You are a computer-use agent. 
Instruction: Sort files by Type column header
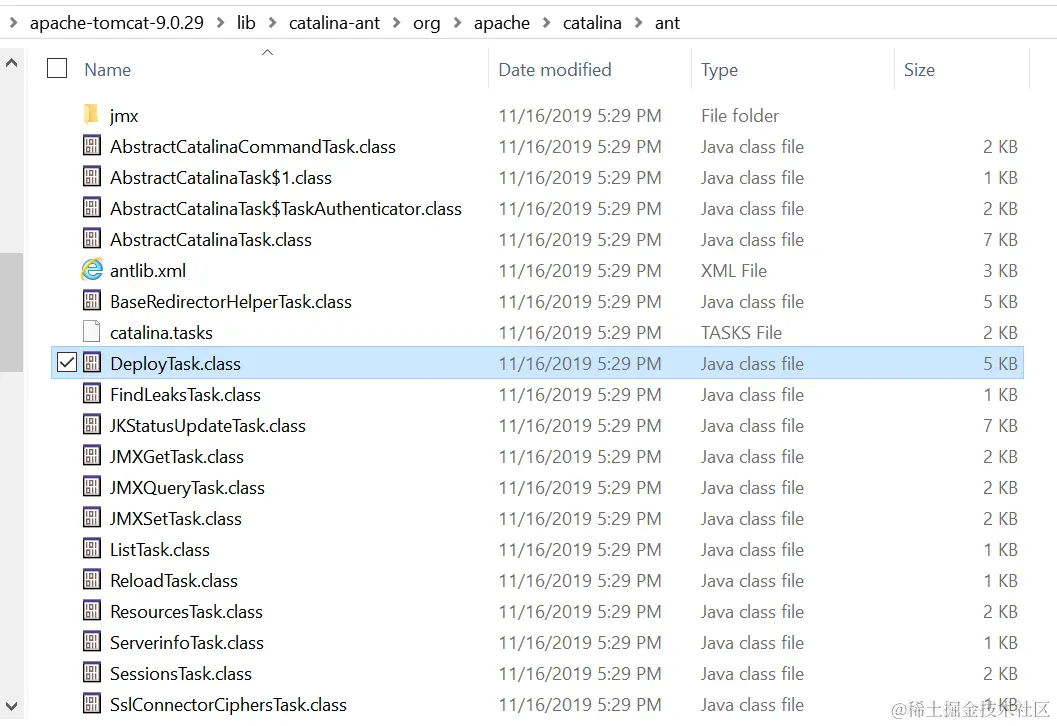pos(719,69)
